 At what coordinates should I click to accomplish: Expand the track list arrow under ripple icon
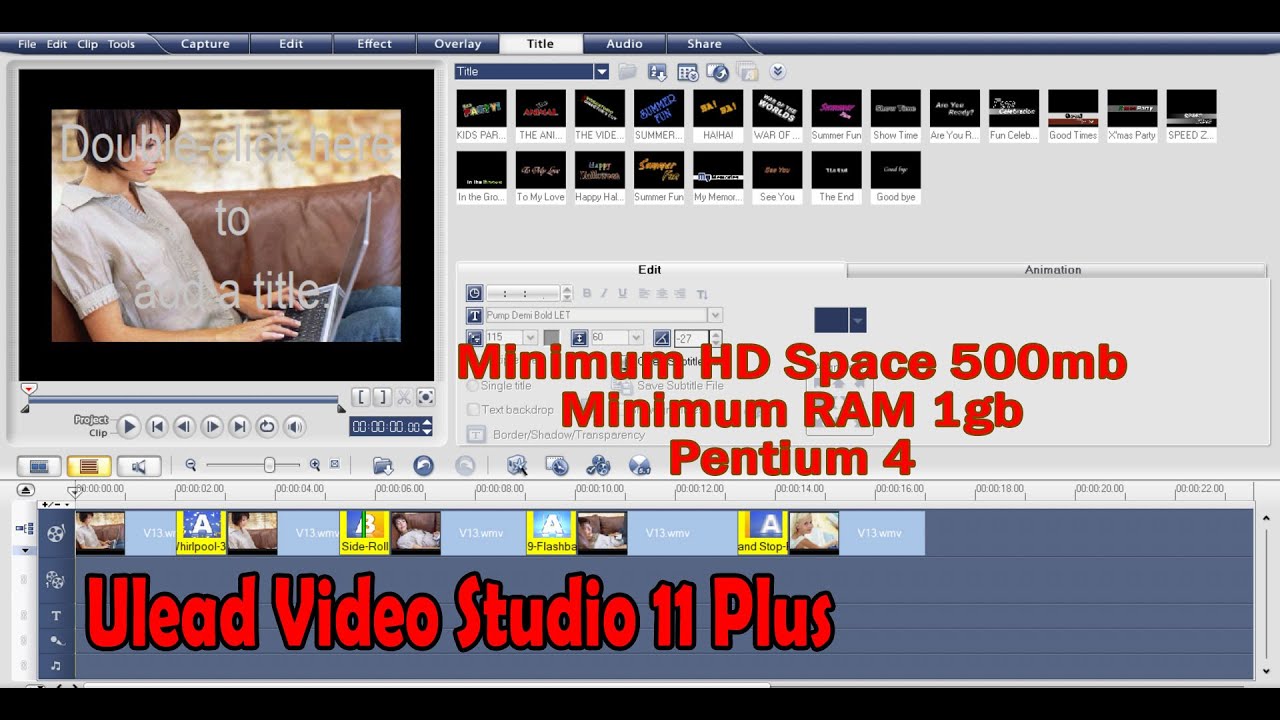coord(25,551)
